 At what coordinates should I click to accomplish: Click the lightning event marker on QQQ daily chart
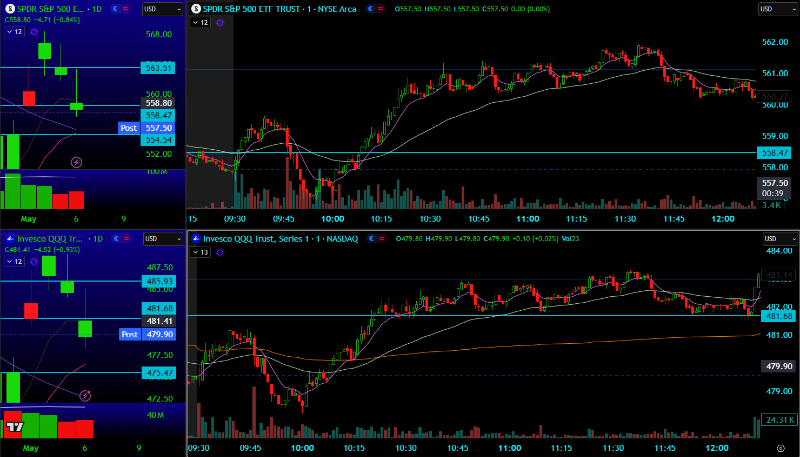[x=86, y=395]
